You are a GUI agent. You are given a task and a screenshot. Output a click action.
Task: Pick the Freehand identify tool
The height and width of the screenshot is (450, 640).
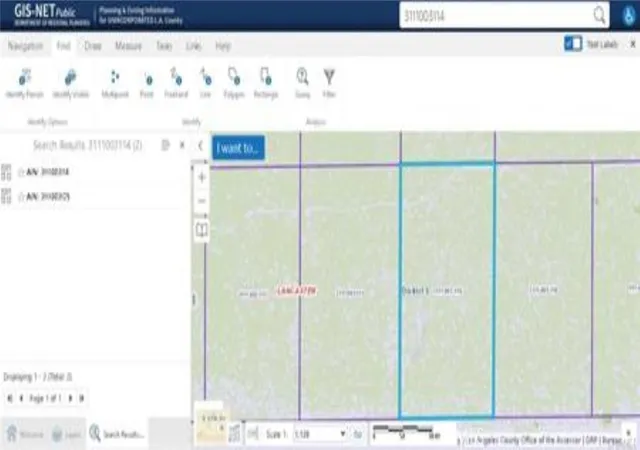(176, 83)
